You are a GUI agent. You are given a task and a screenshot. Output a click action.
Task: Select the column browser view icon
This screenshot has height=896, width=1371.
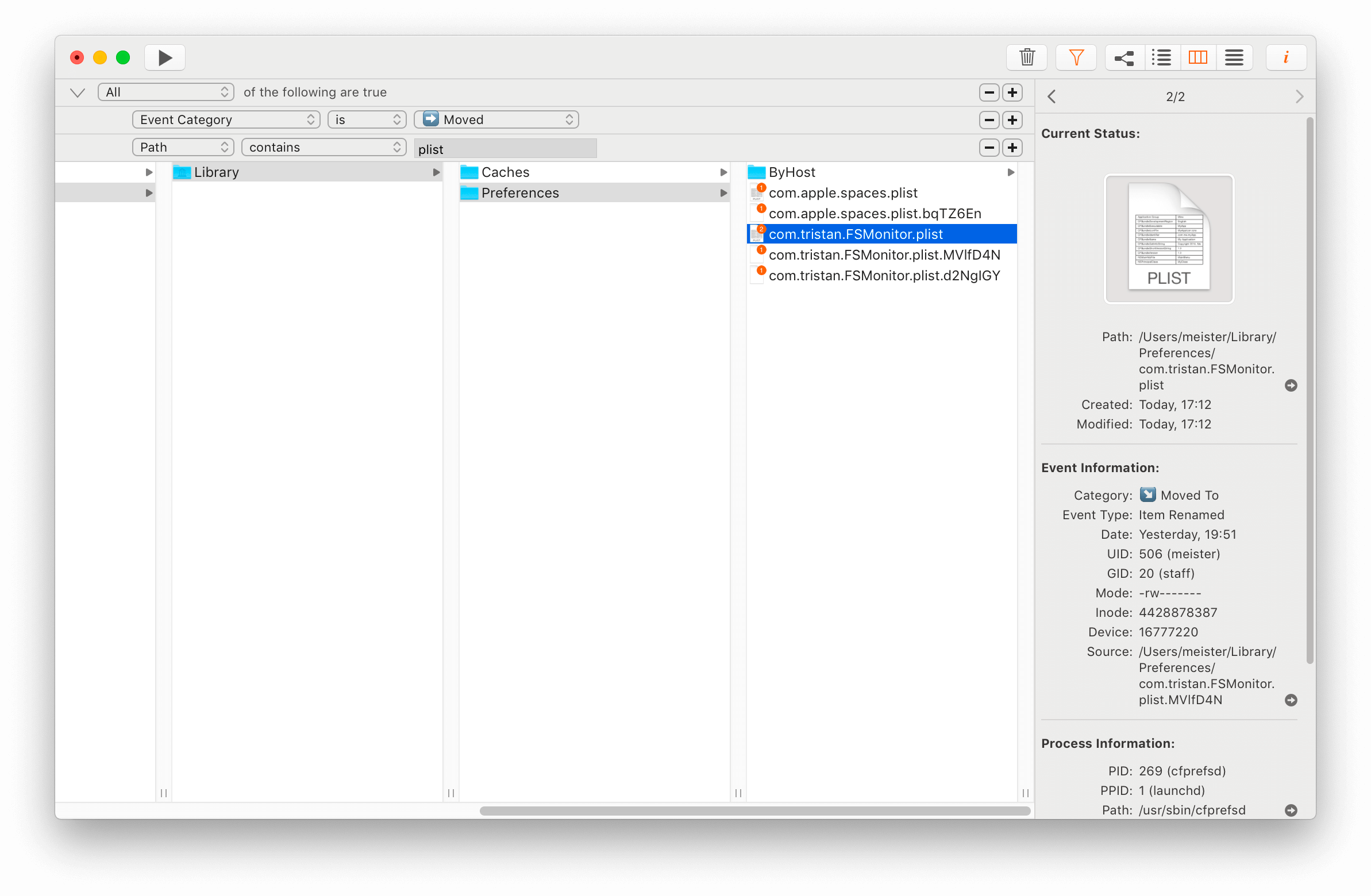1197,57
